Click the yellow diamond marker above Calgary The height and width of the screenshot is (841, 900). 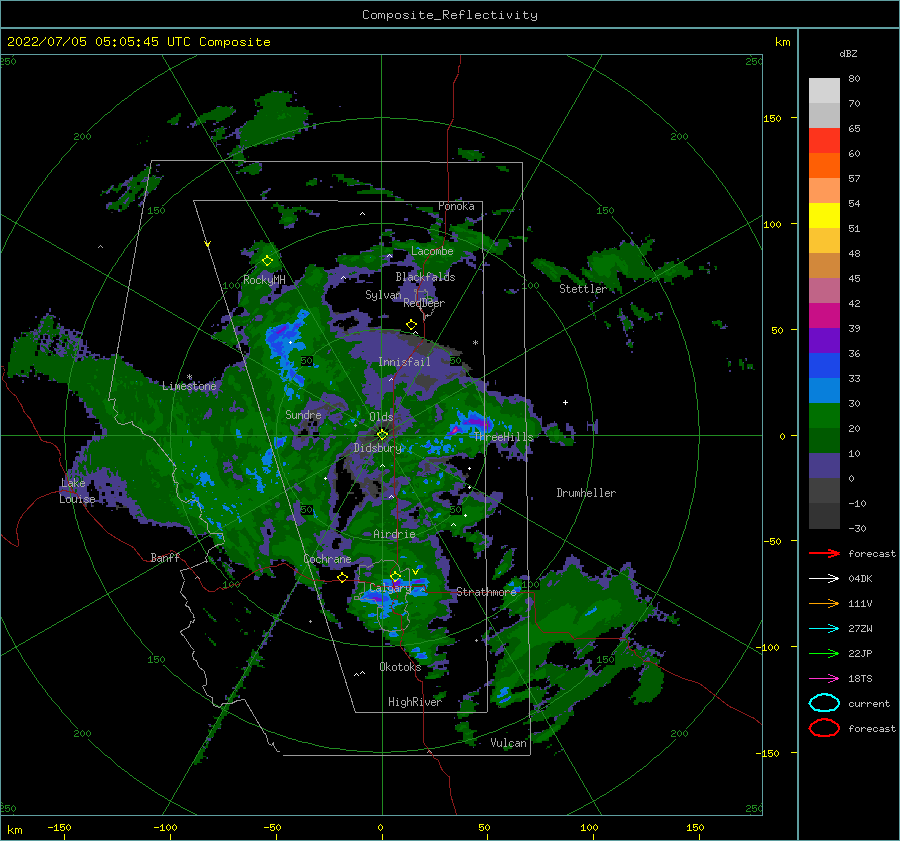point(395,576)
